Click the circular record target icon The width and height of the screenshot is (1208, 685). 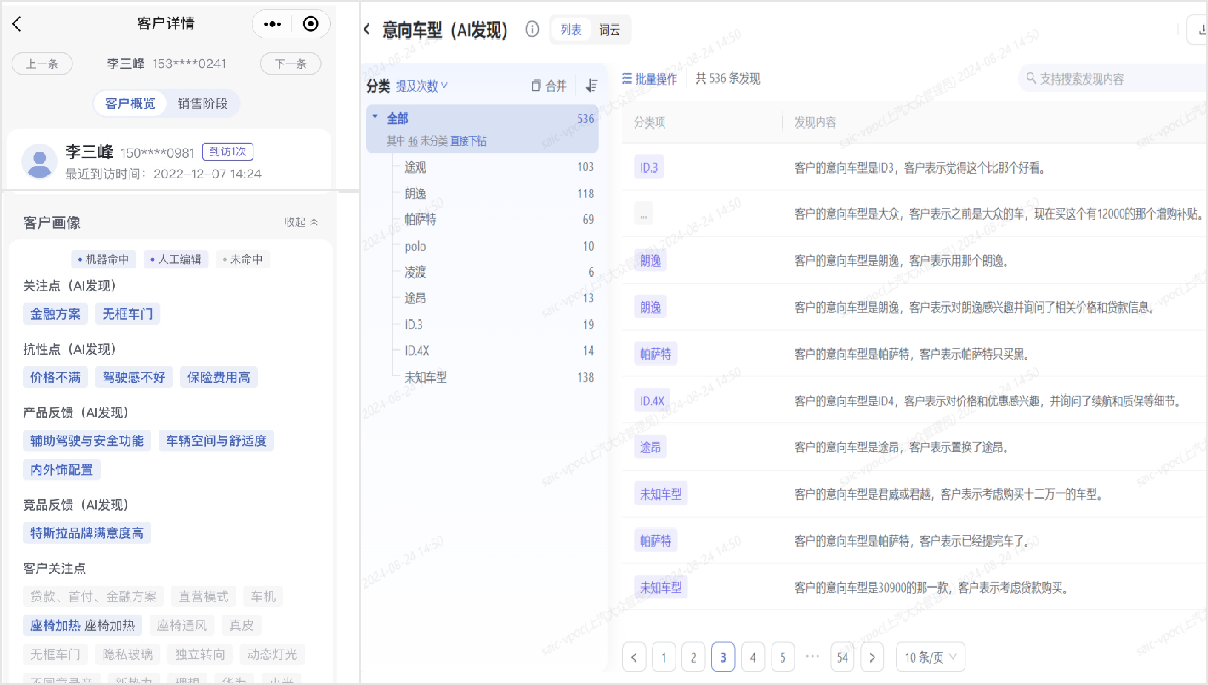point(310,24)
